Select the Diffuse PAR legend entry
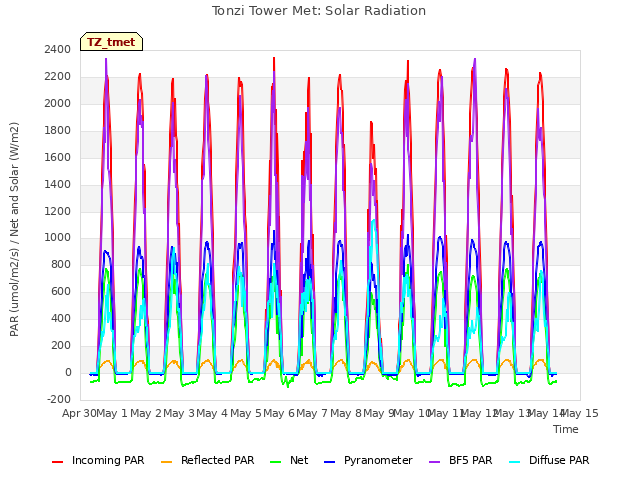The width and height of the screenshot is (640, 480). pyautogui.click(x=549, y=460)
